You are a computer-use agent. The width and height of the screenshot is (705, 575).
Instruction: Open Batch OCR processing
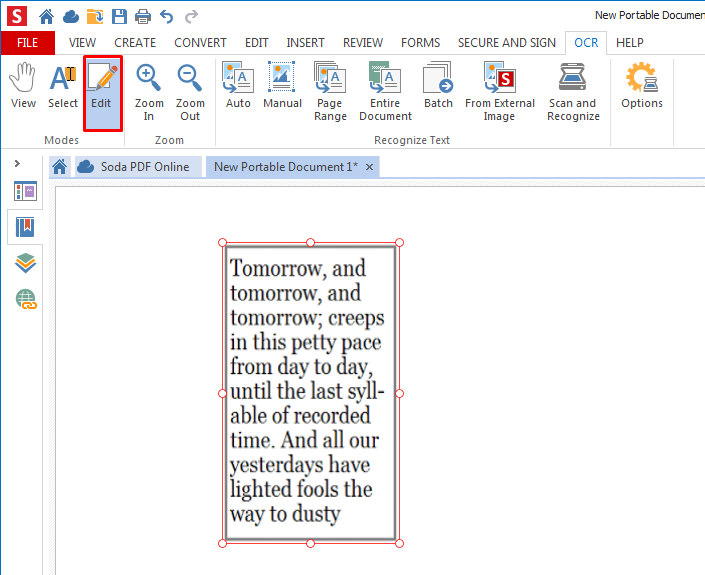click(x=438, y=85)
